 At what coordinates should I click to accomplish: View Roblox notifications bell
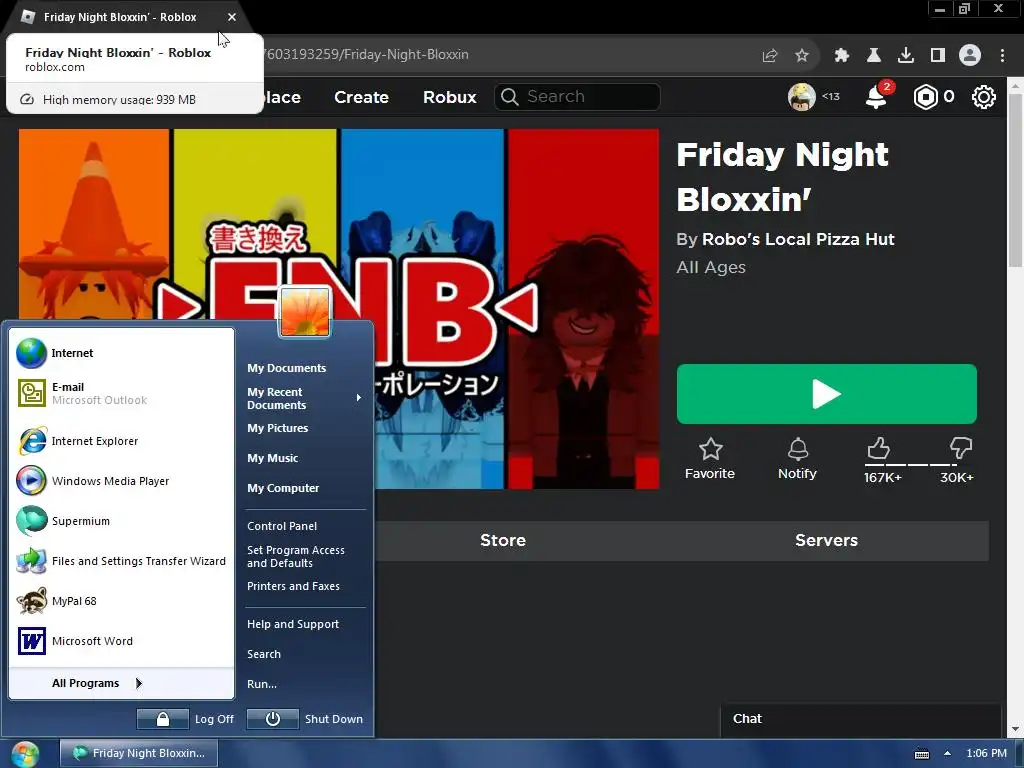click(876, 97)
